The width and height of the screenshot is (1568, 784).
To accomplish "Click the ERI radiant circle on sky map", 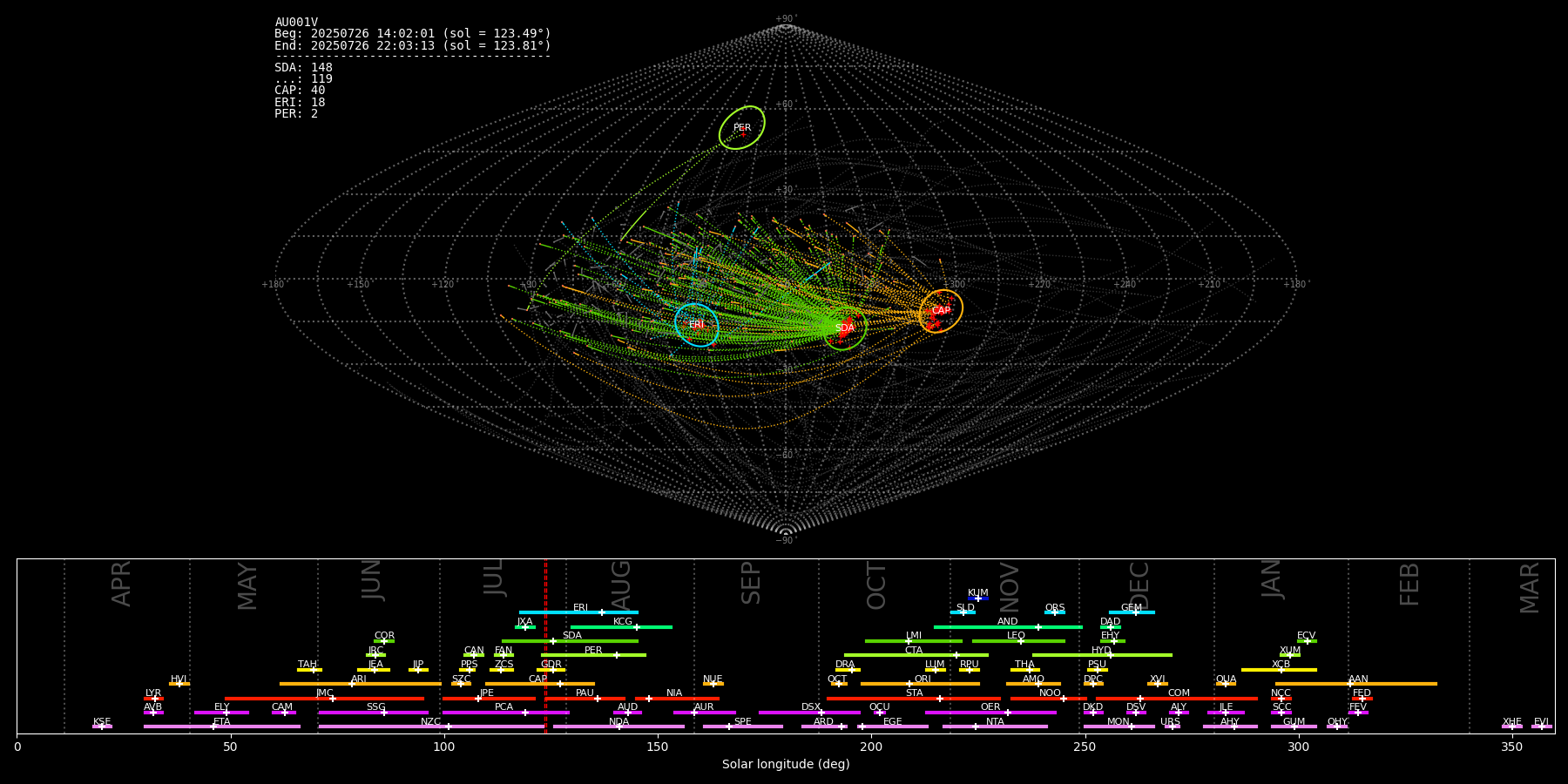I will pos(697,325).
